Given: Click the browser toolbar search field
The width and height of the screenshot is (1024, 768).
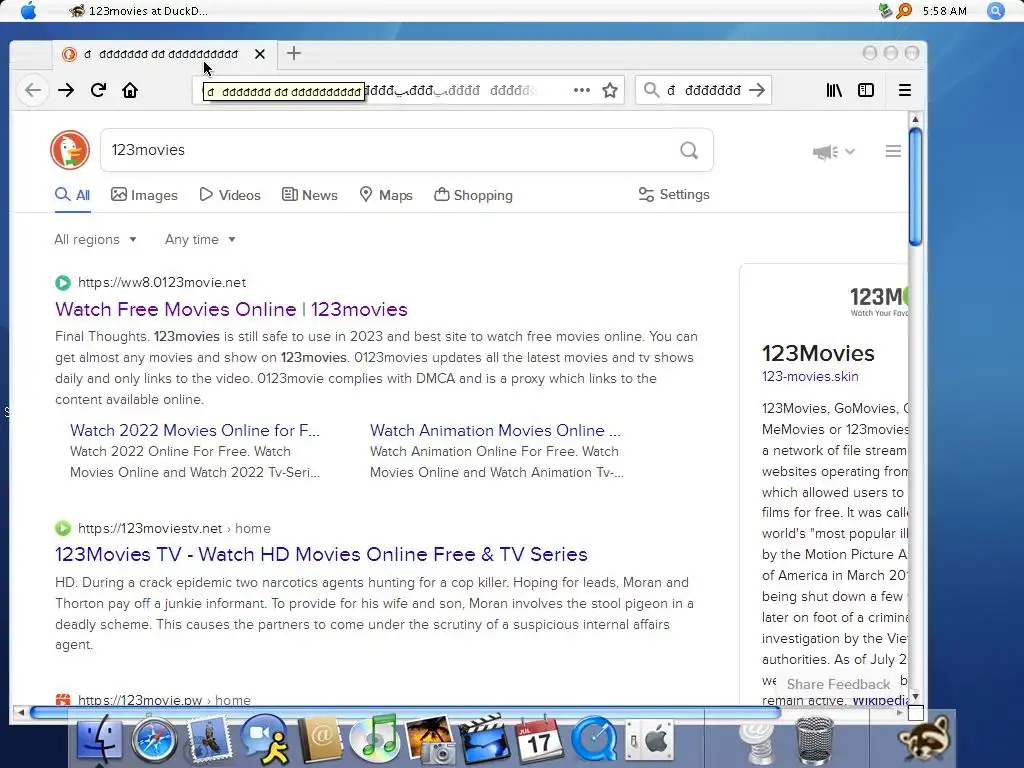Looking at the screenshot, I should pos(703,90).
